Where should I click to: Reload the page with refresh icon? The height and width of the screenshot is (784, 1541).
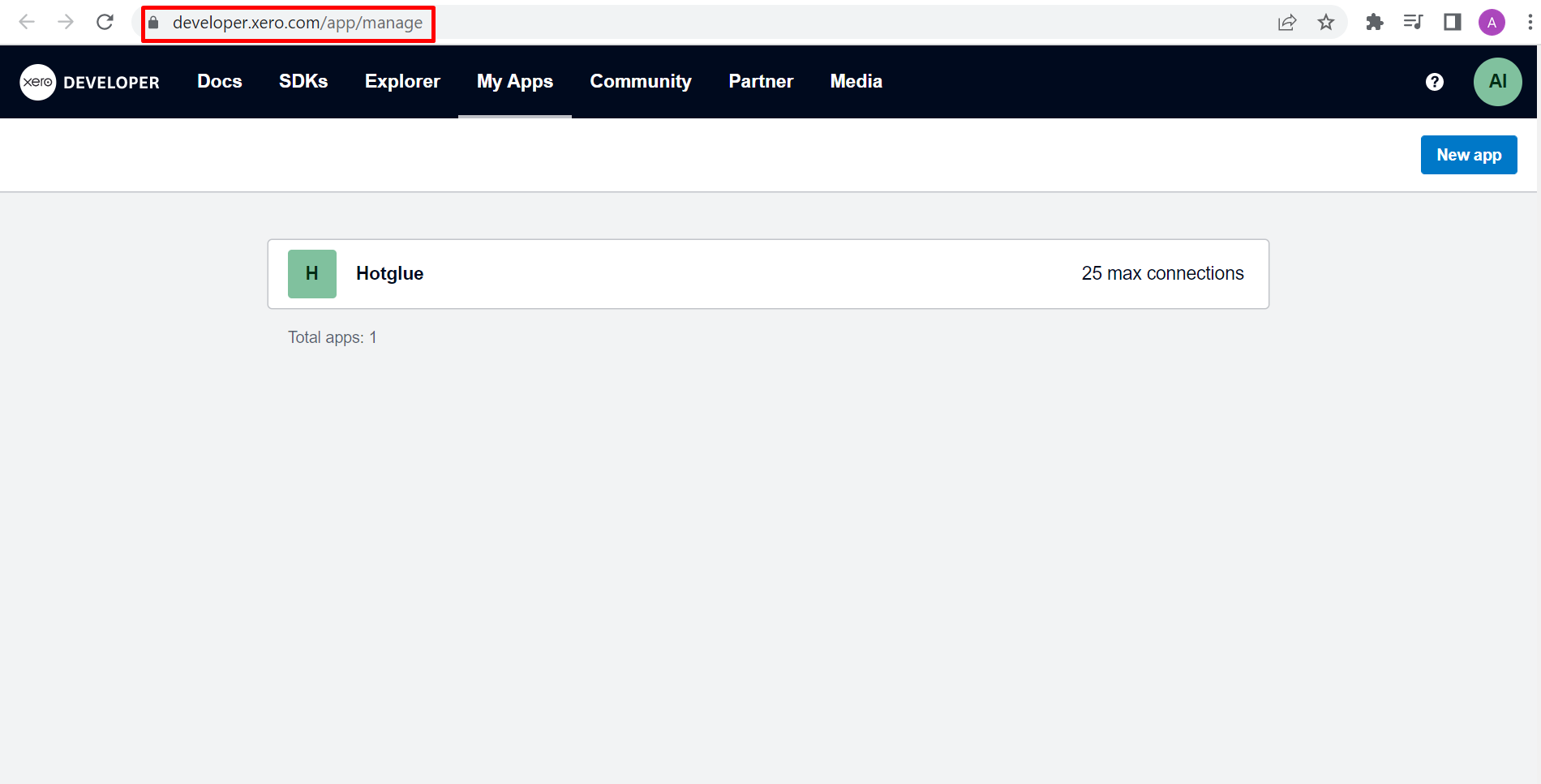pos(105,22)
